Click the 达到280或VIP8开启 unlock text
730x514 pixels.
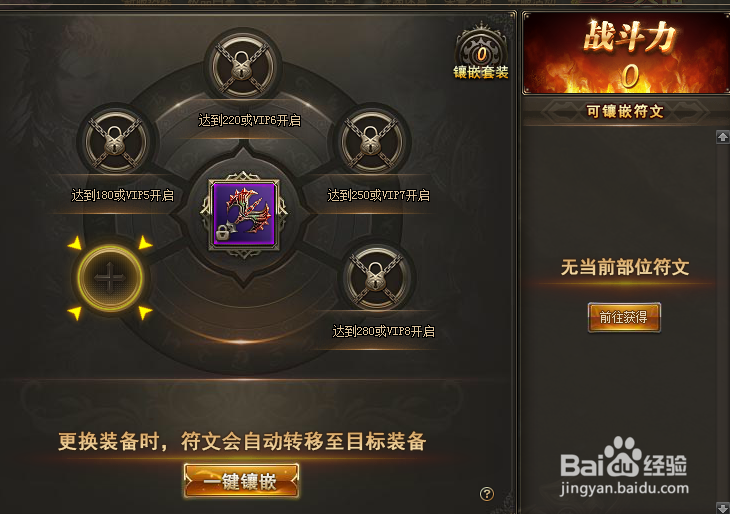point(384,331)
